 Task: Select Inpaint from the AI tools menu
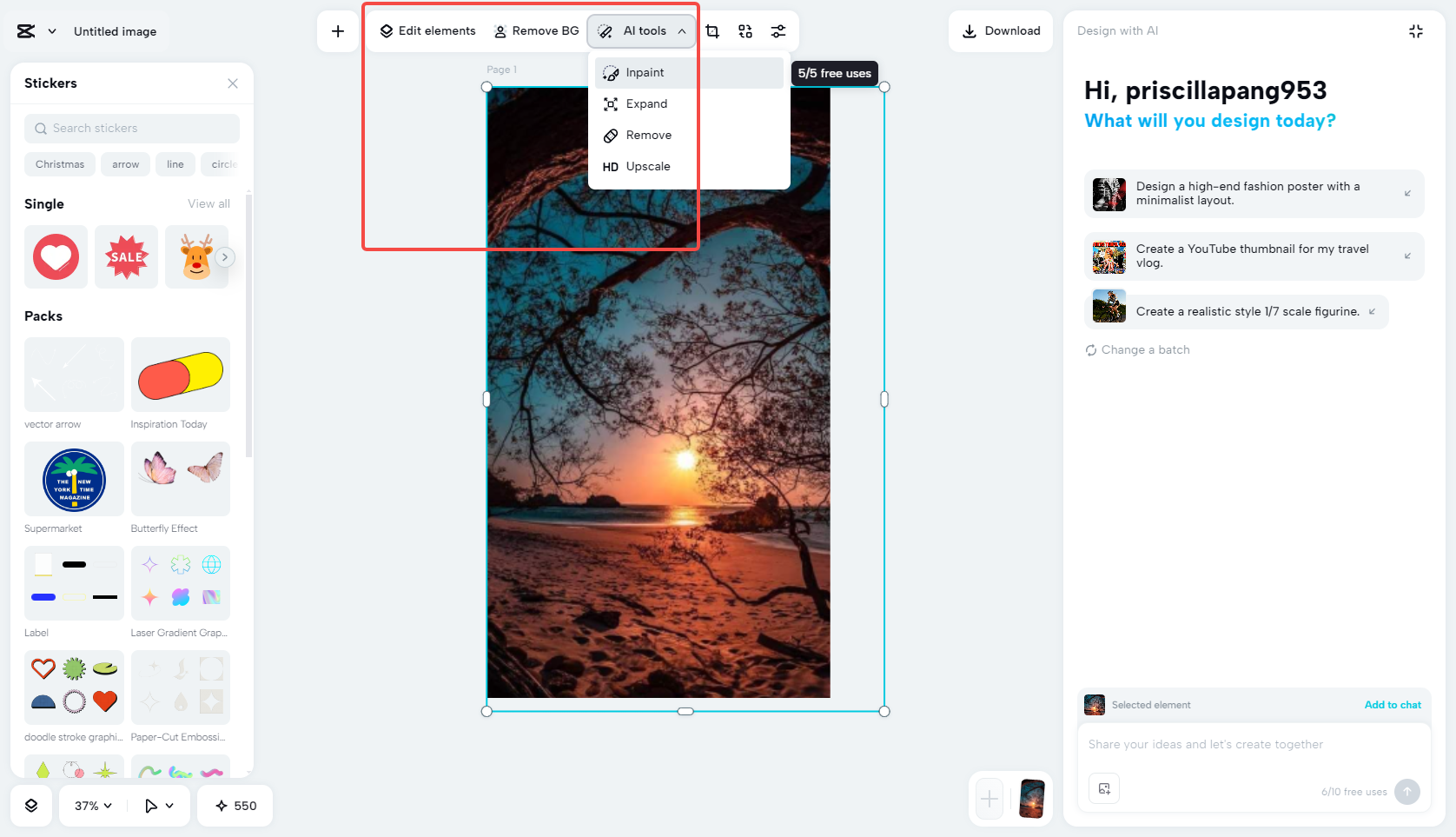tap(645, 72)
